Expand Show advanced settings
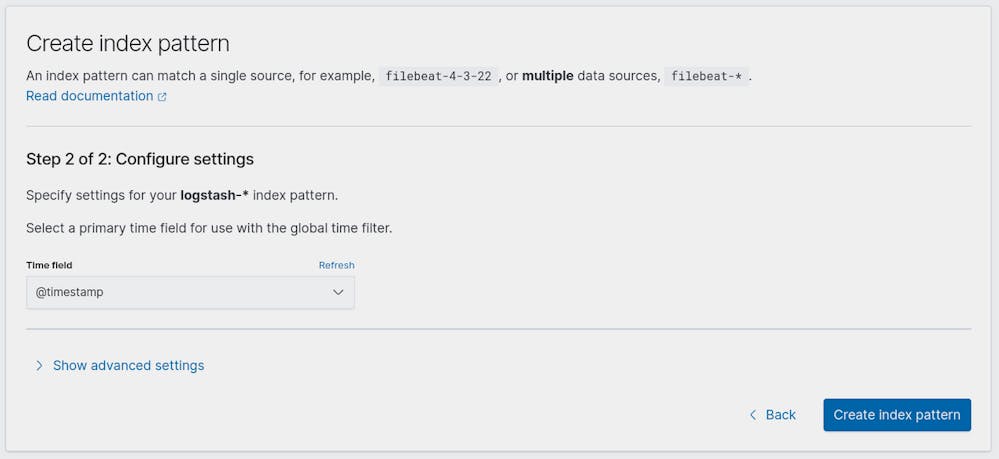 pos(128,366)
